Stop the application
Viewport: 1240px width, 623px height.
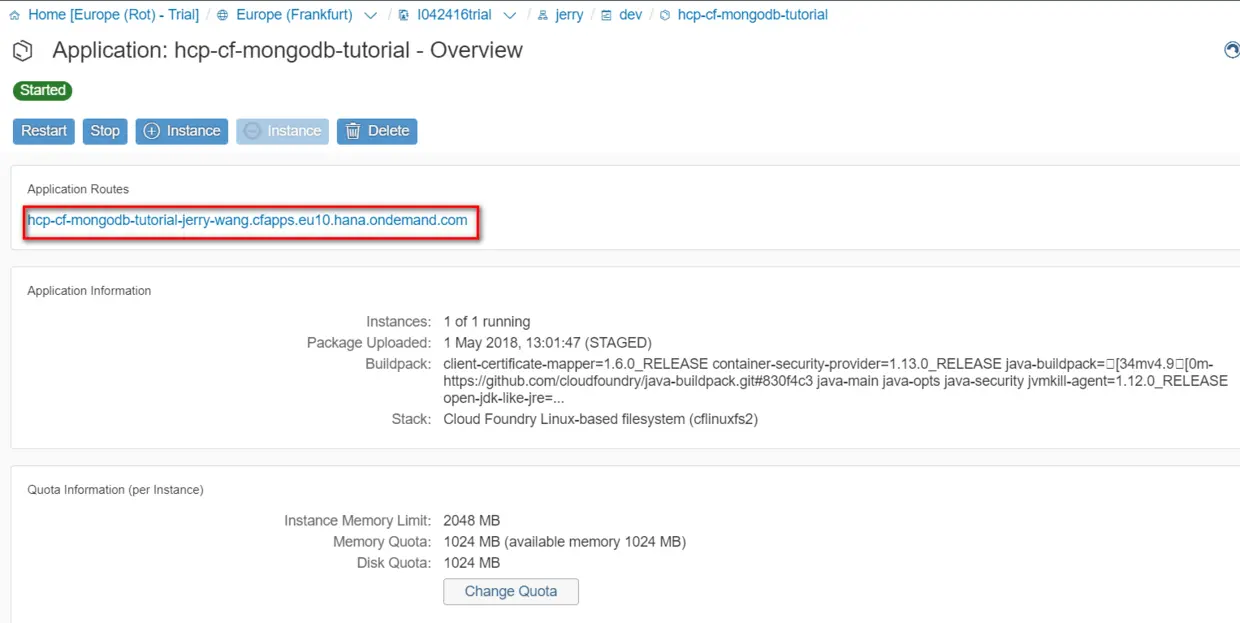point(105,131)
